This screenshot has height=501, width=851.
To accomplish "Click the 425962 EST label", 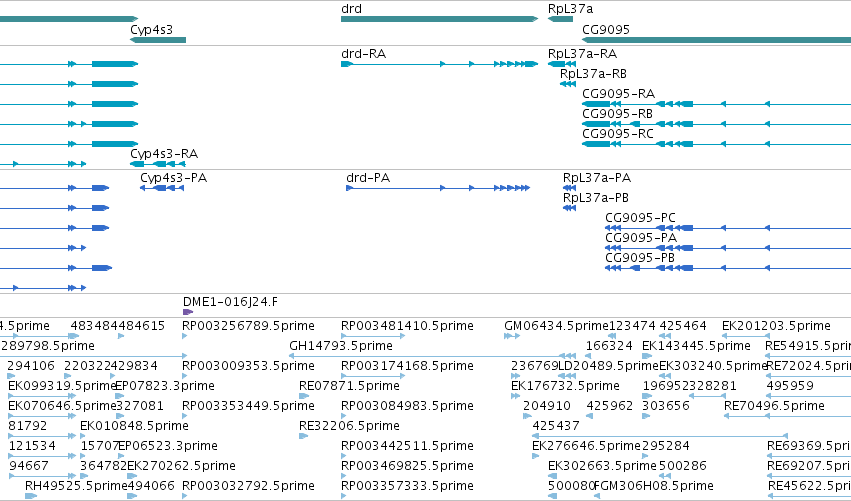I will pyautogui.click(x=609, y=406).
